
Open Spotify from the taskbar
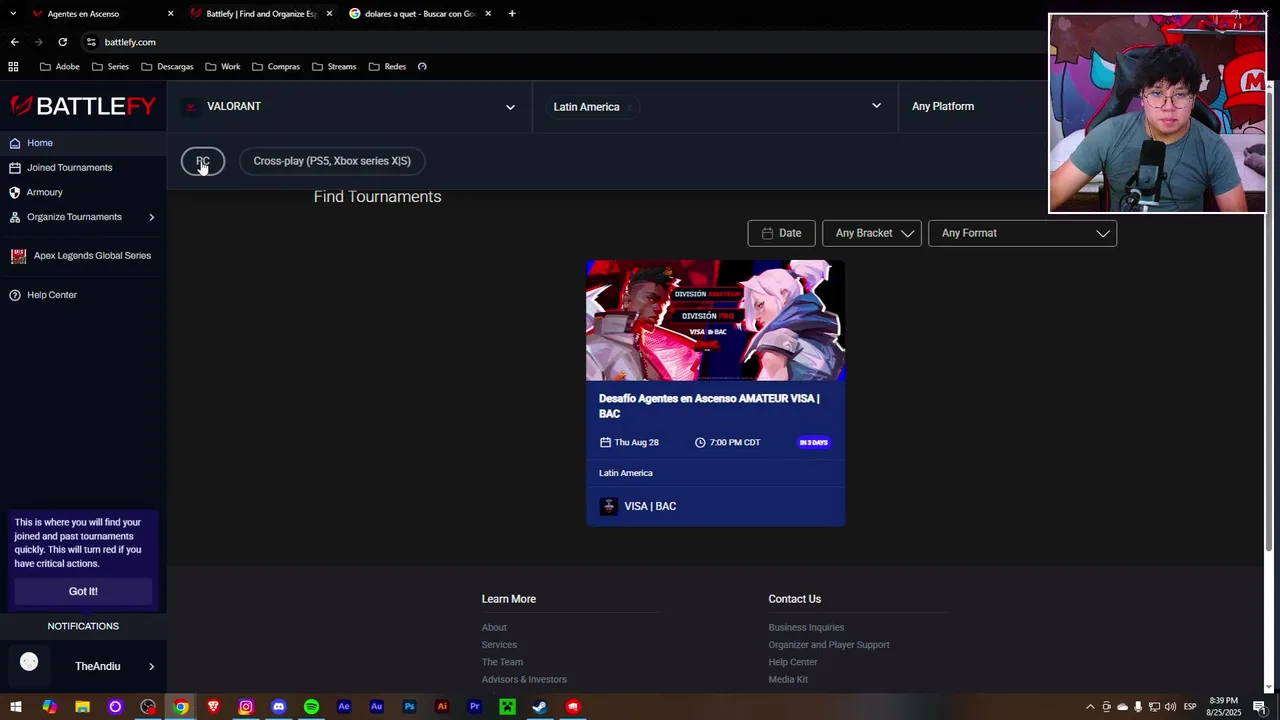pos(311,707)
